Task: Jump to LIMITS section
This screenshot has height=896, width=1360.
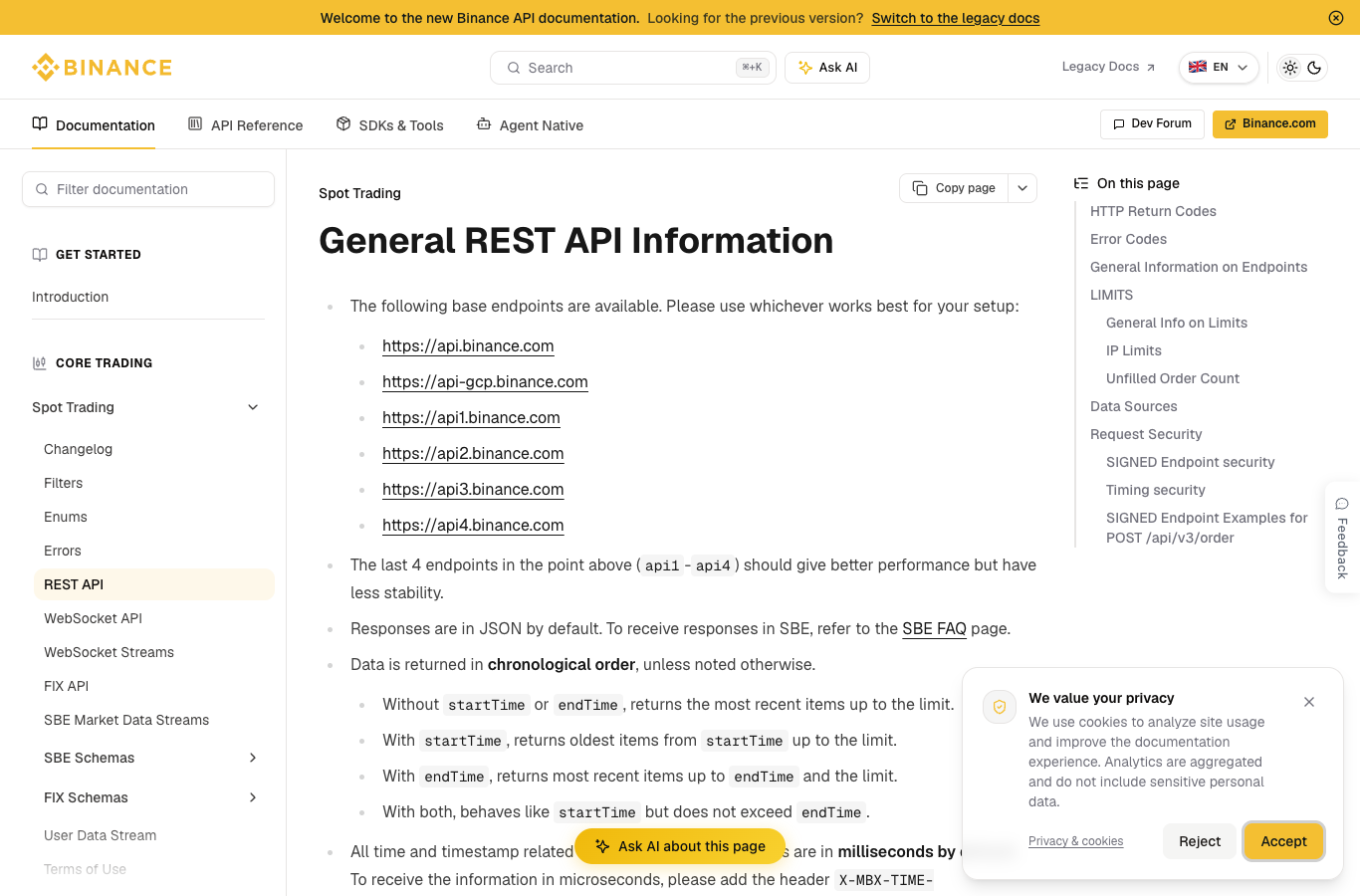Action: click(1111, 295)
